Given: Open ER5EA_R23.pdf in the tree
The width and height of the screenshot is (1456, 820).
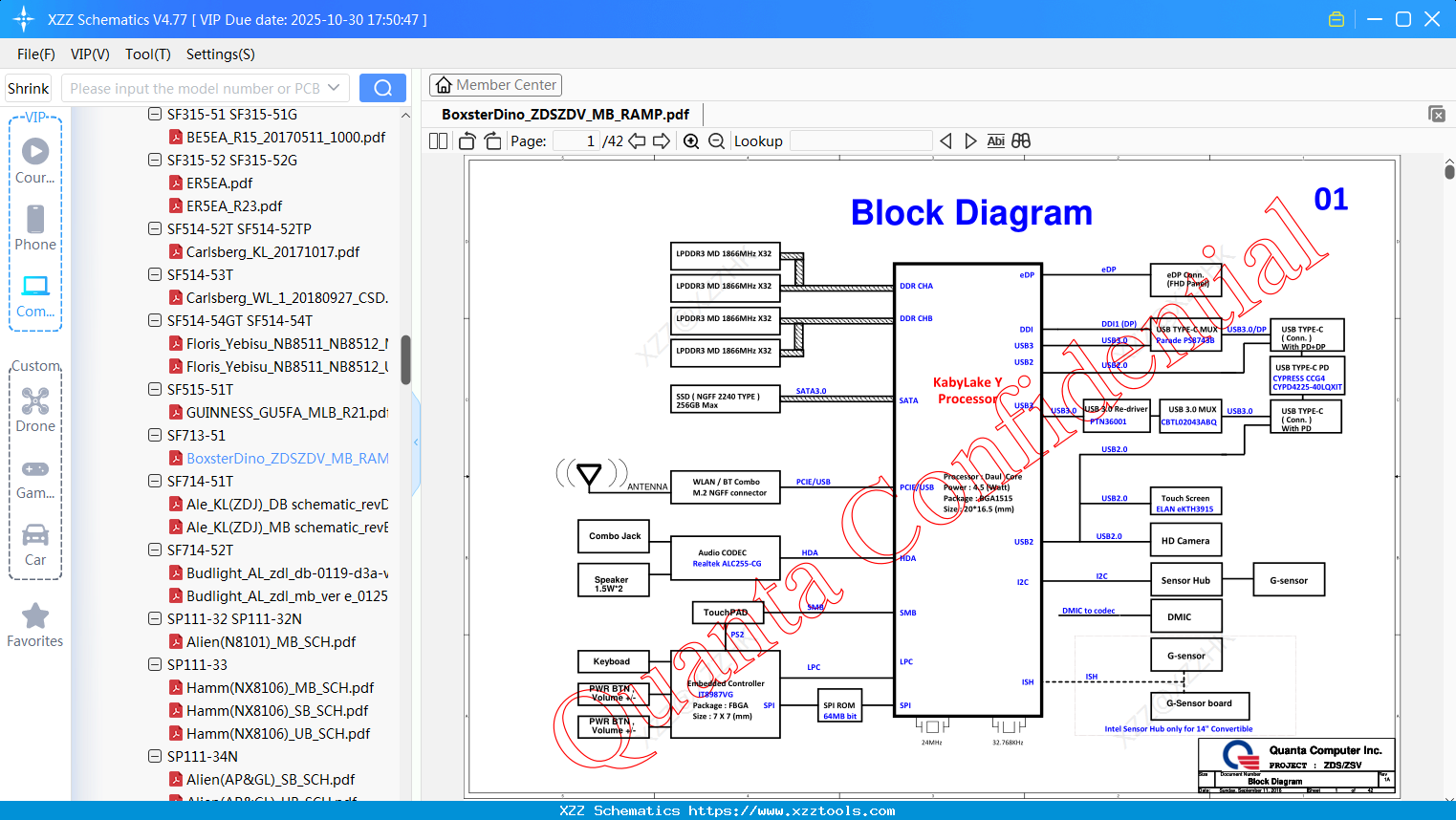Looking at the screenshot, I should click(234, 205).
